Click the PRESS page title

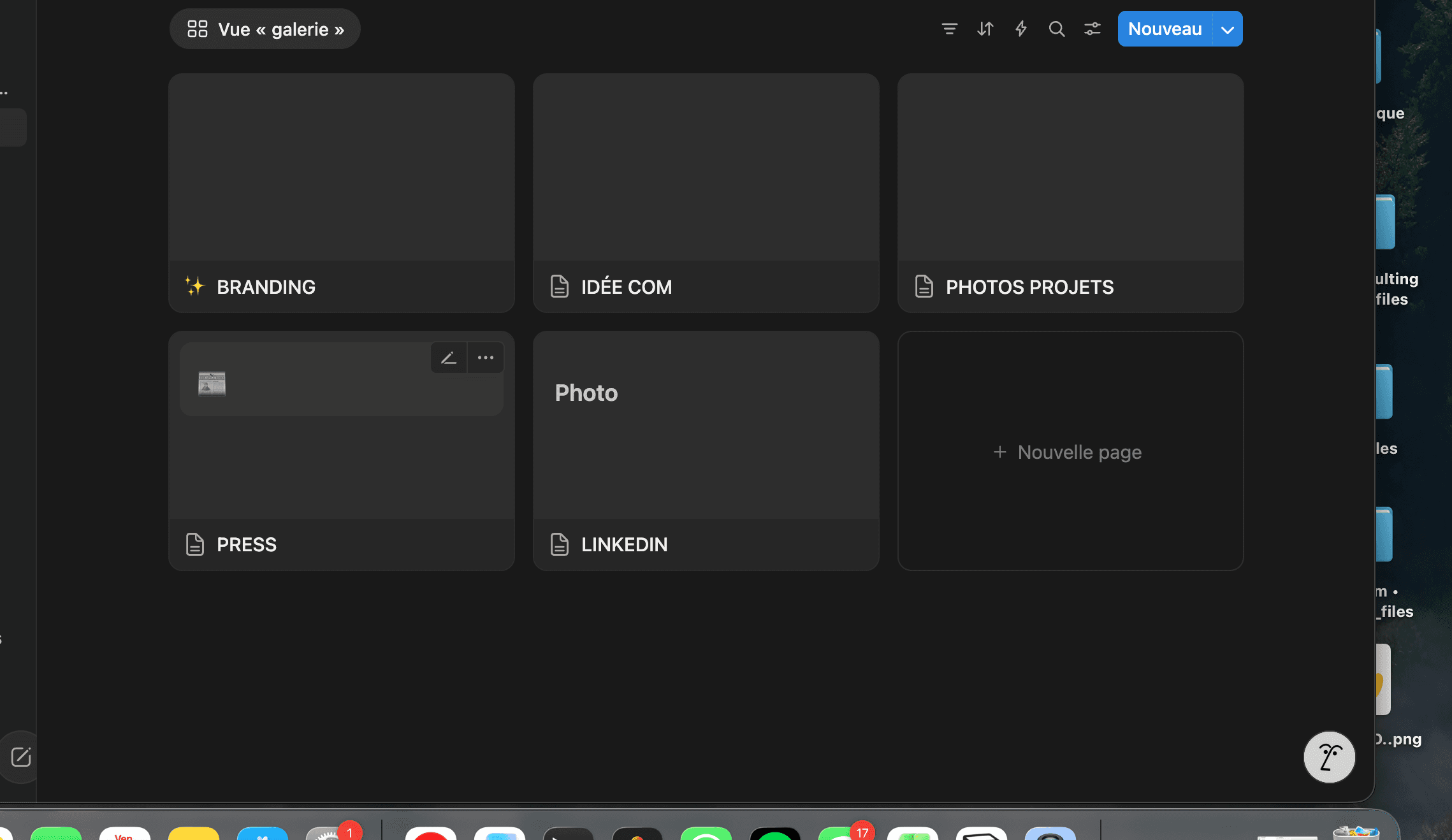coord(247,544)
